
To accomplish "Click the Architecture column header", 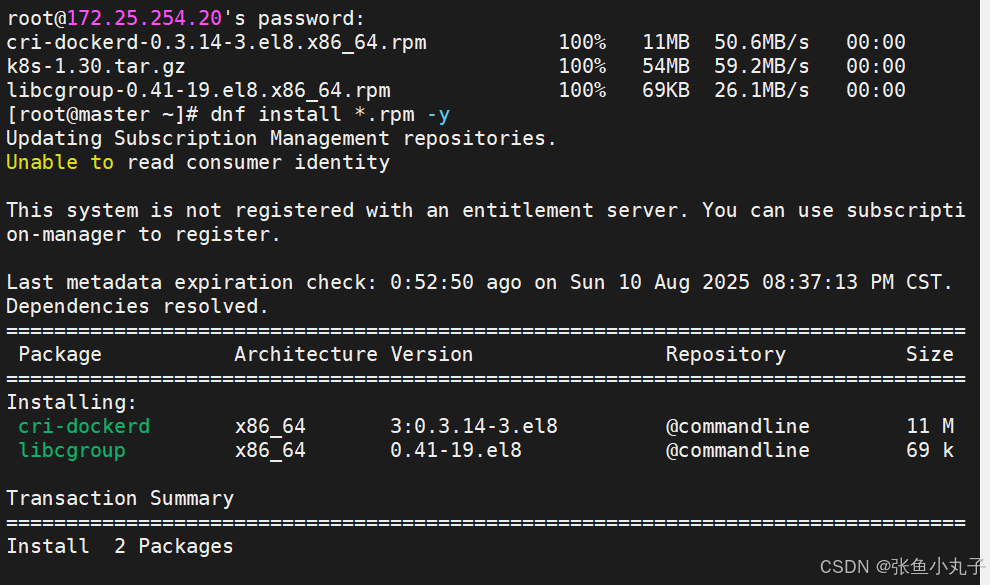I will tap(306, 354).
